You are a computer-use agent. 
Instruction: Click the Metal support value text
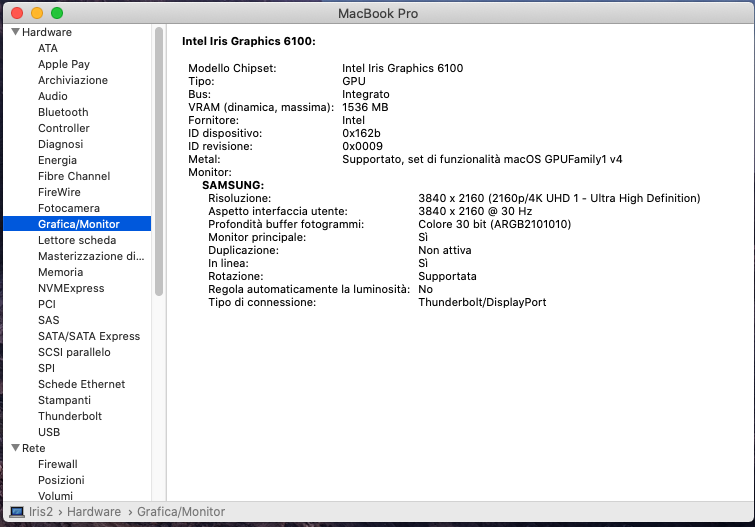pyautogui.click(x=482, y=159)
